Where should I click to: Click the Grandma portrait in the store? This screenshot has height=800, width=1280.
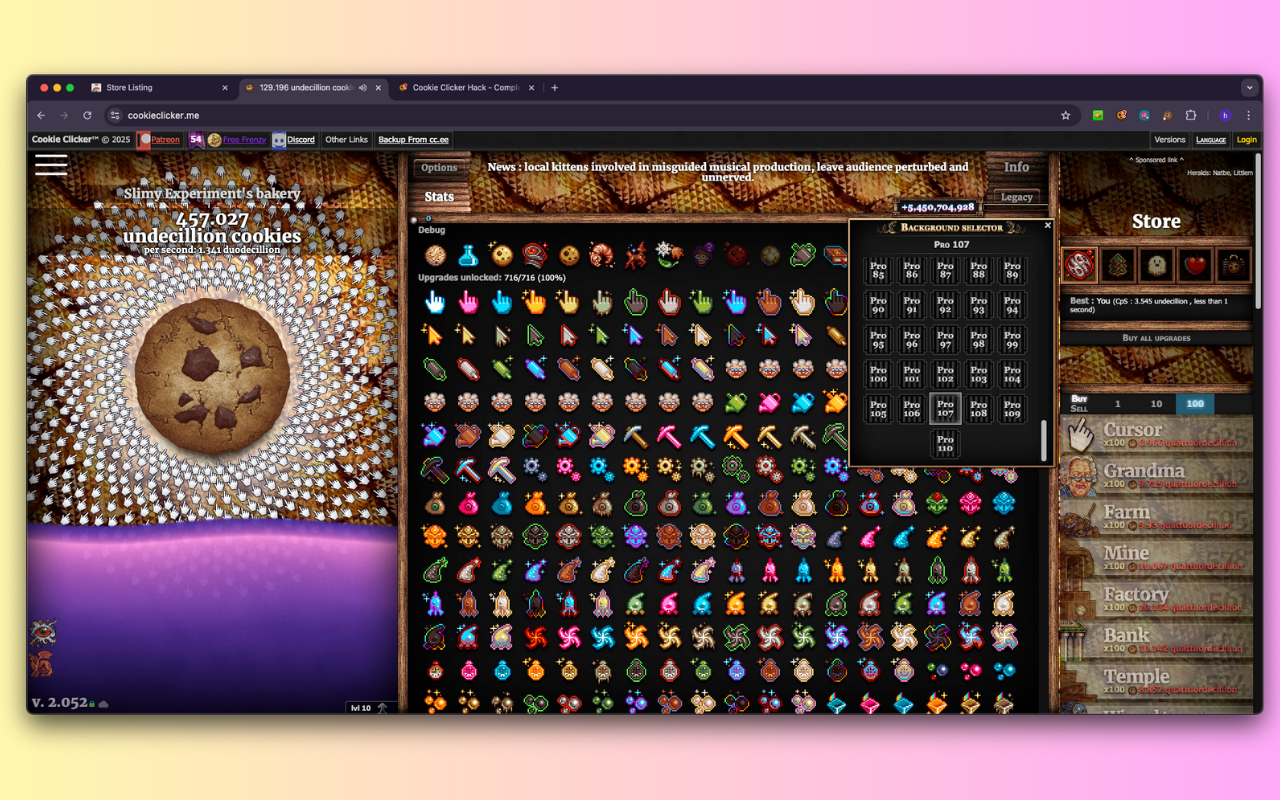[x=1078, y=476]
